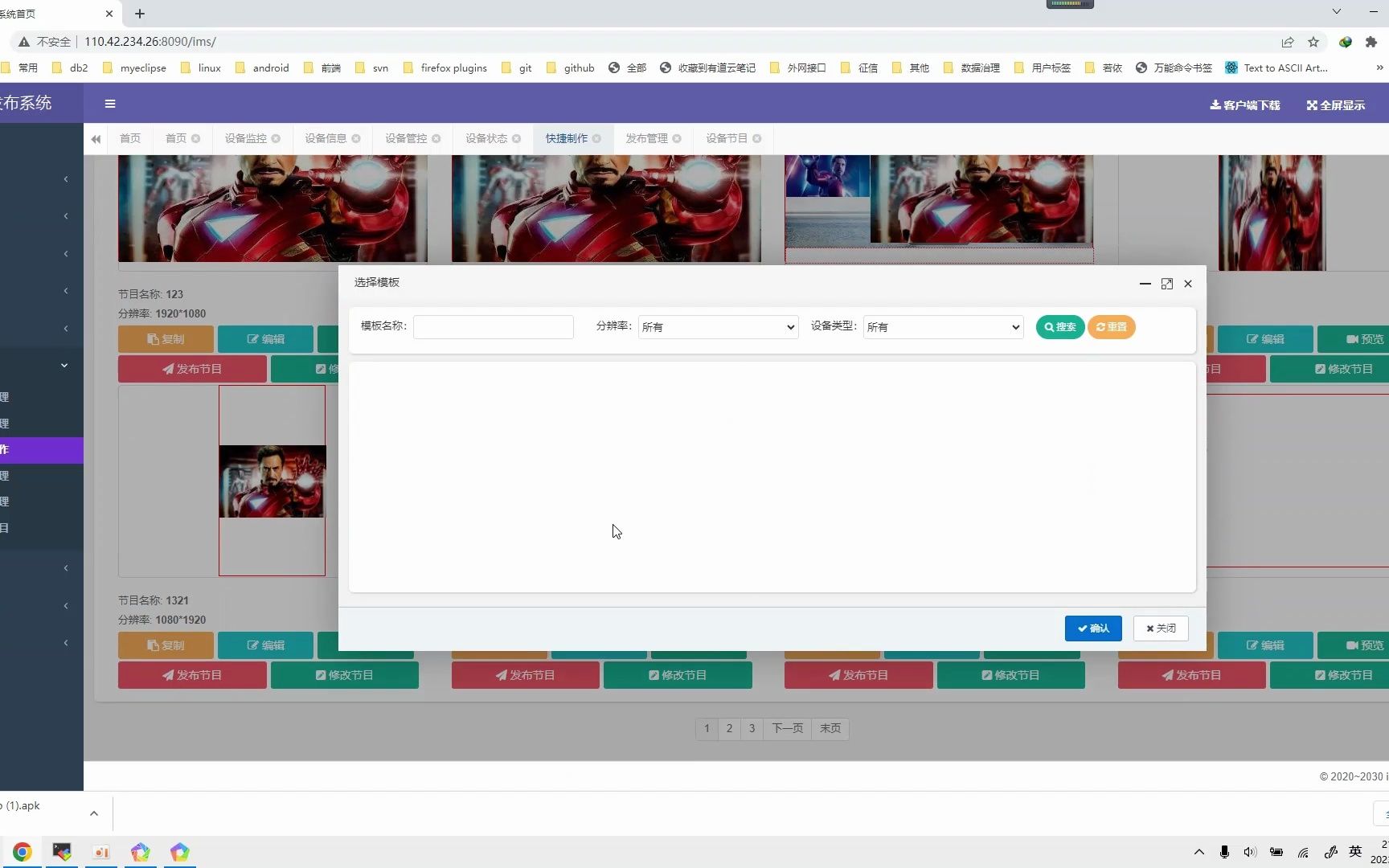Open the 设备管控 tab
The width and height of the screenshot is (1389, 868).
(x=406, y=138)
